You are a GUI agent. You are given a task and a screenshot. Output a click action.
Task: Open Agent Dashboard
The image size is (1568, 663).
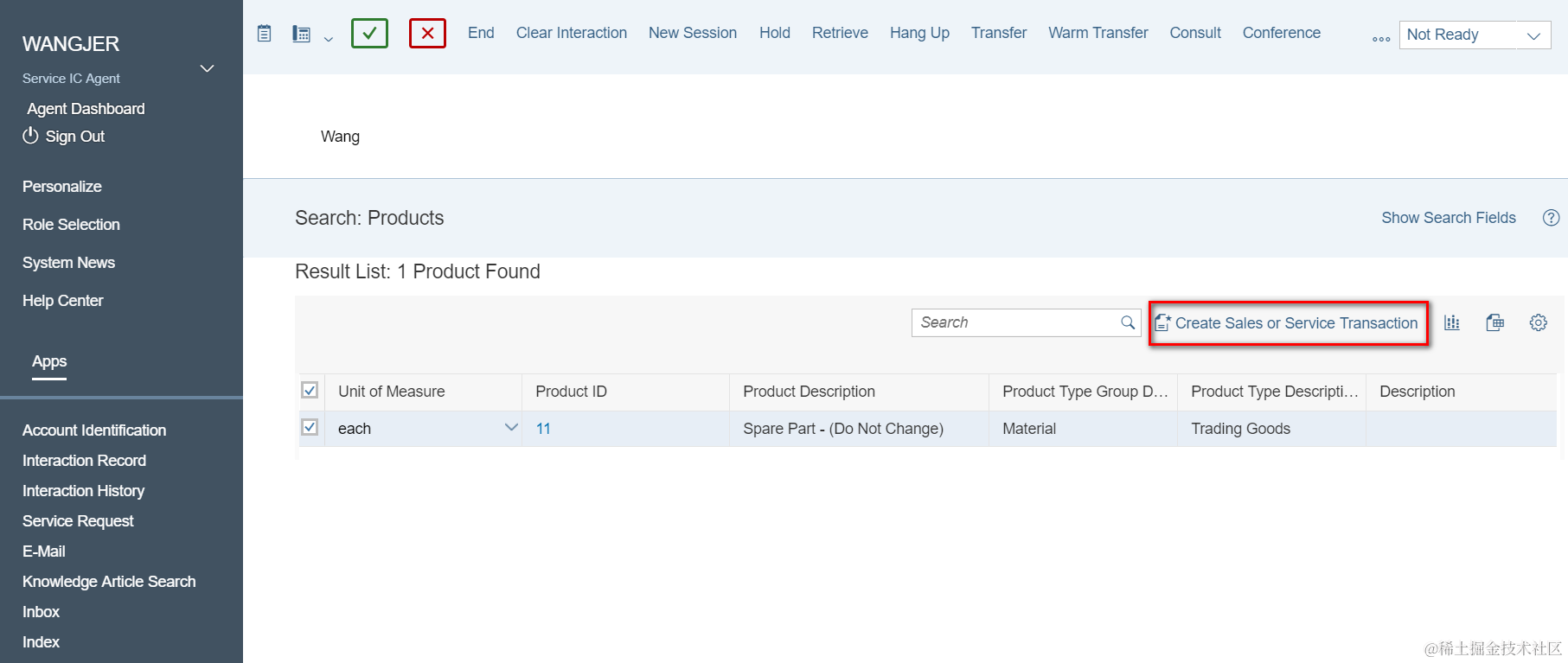click(x=86, y=109)
